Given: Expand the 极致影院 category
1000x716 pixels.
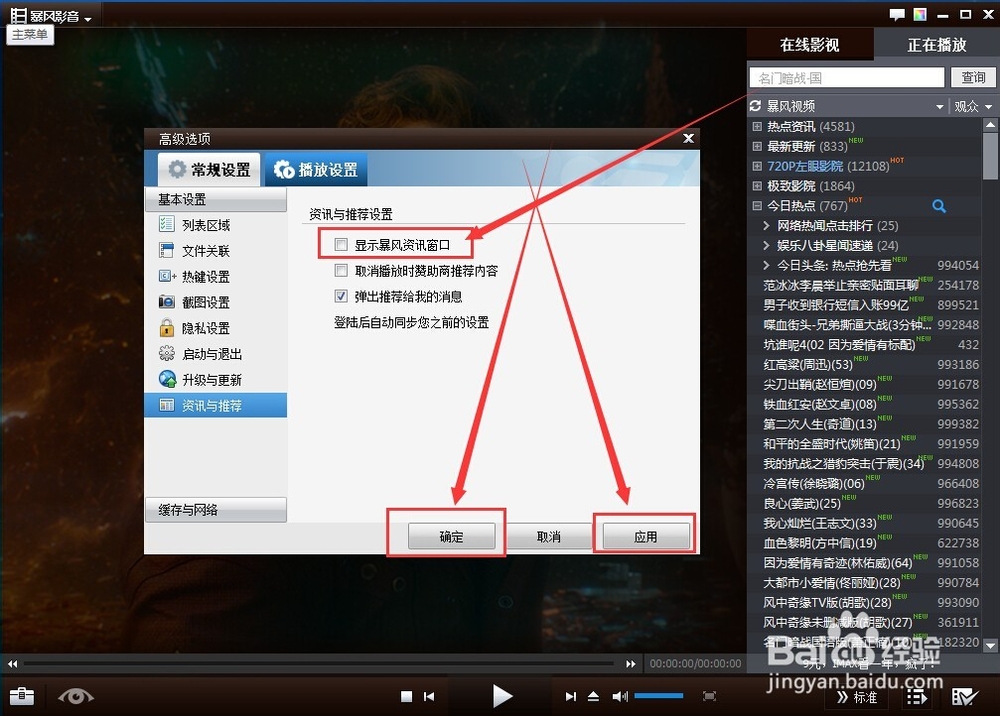Looking at the screenshot, I should (x=757, y=186).
